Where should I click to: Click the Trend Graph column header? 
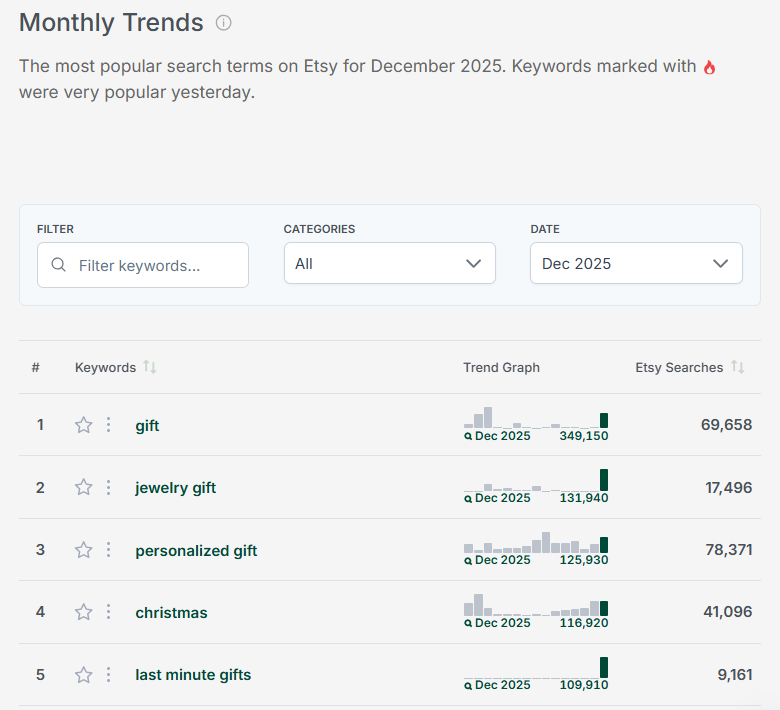[x=501, y=367]
